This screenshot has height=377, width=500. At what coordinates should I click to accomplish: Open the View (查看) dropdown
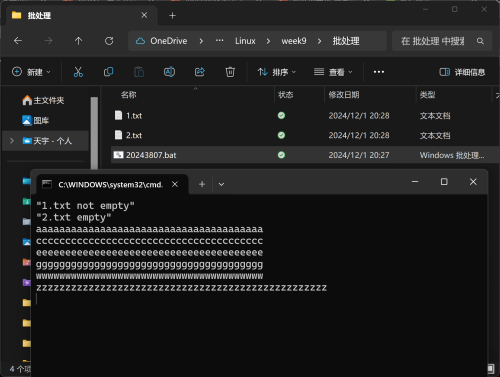[x=333, y=72]
